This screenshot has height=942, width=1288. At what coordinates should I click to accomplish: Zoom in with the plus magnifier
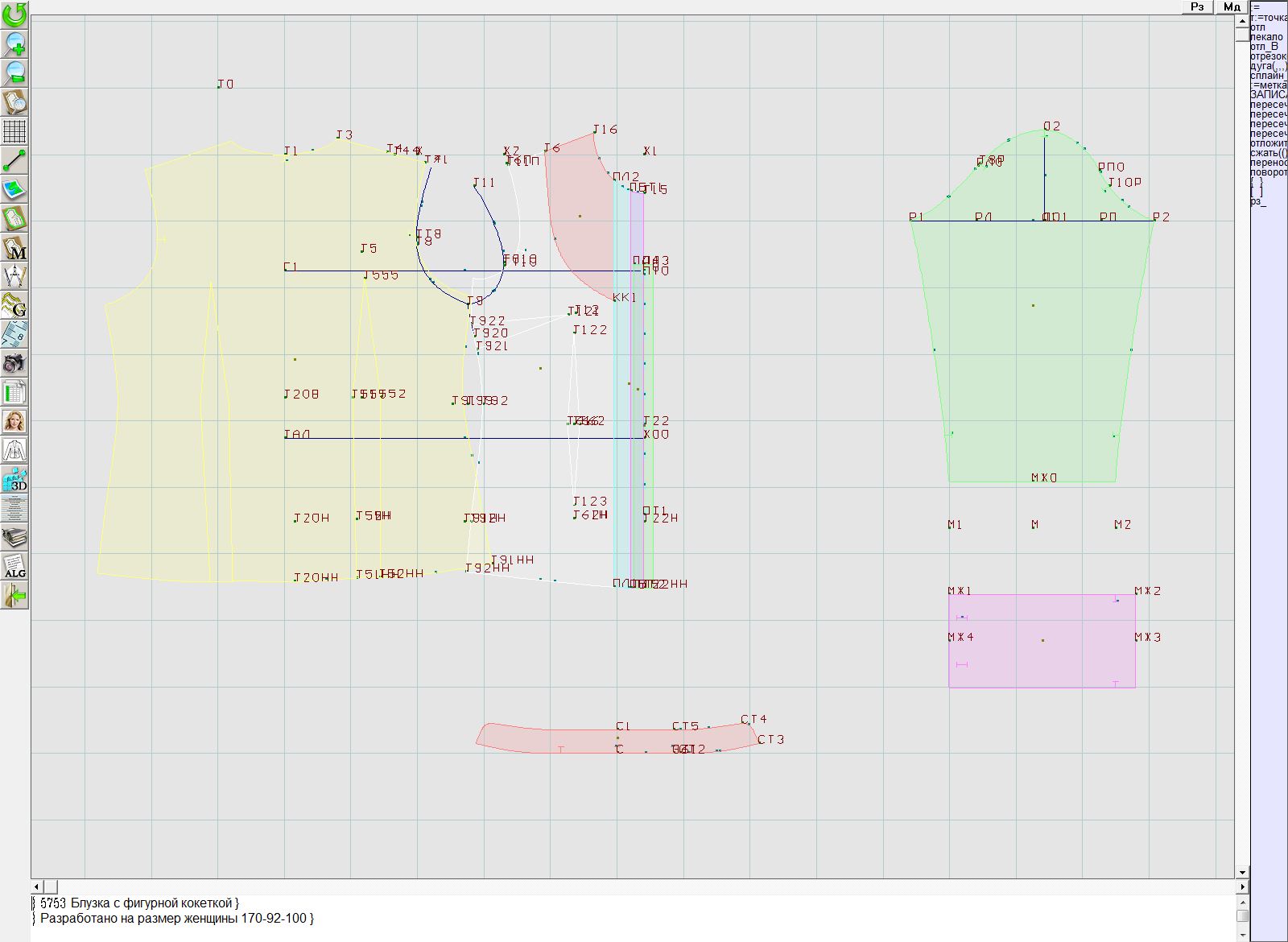click(14, 43)
